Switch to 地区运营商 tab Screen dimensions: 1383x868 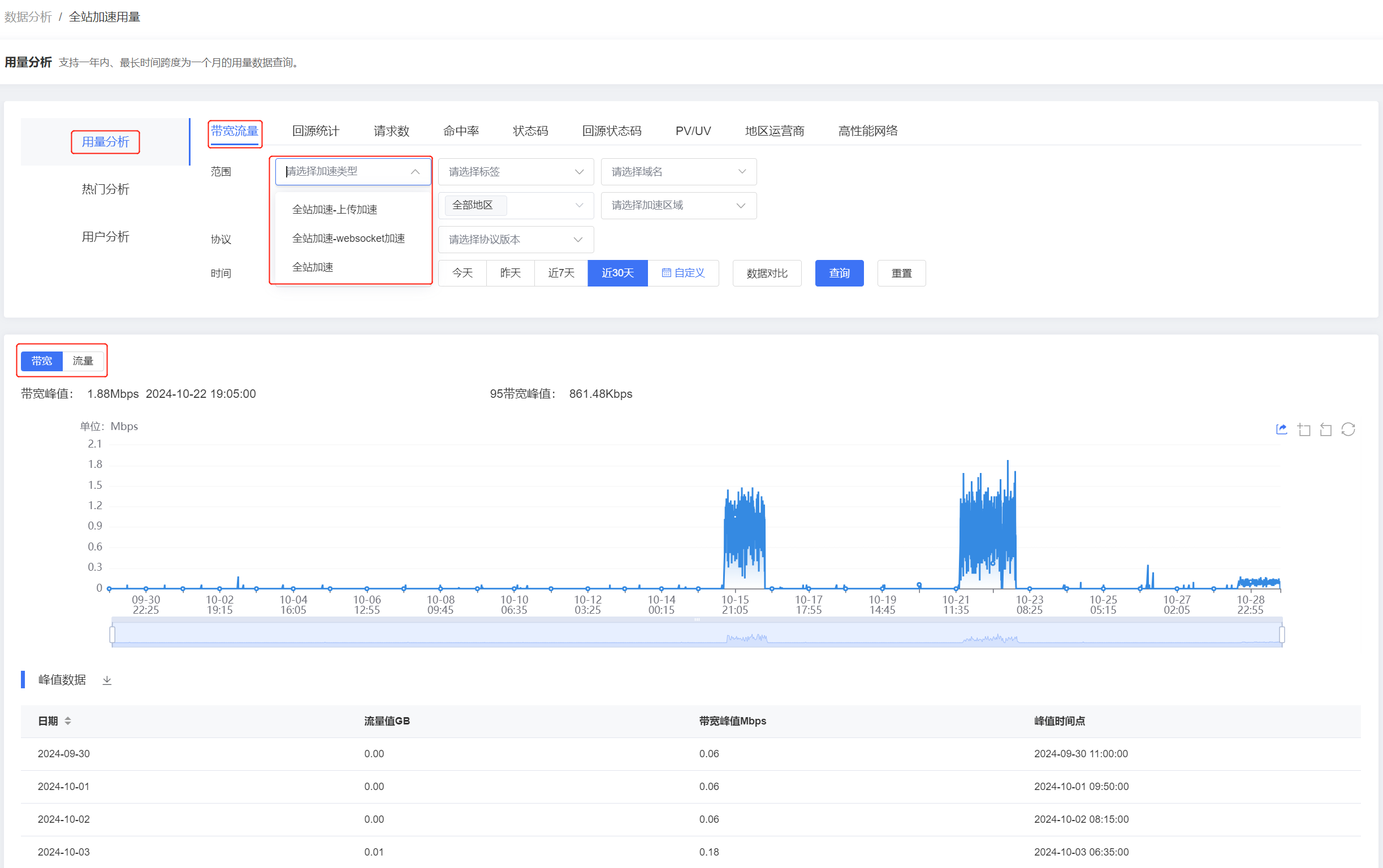coord(774,132)
